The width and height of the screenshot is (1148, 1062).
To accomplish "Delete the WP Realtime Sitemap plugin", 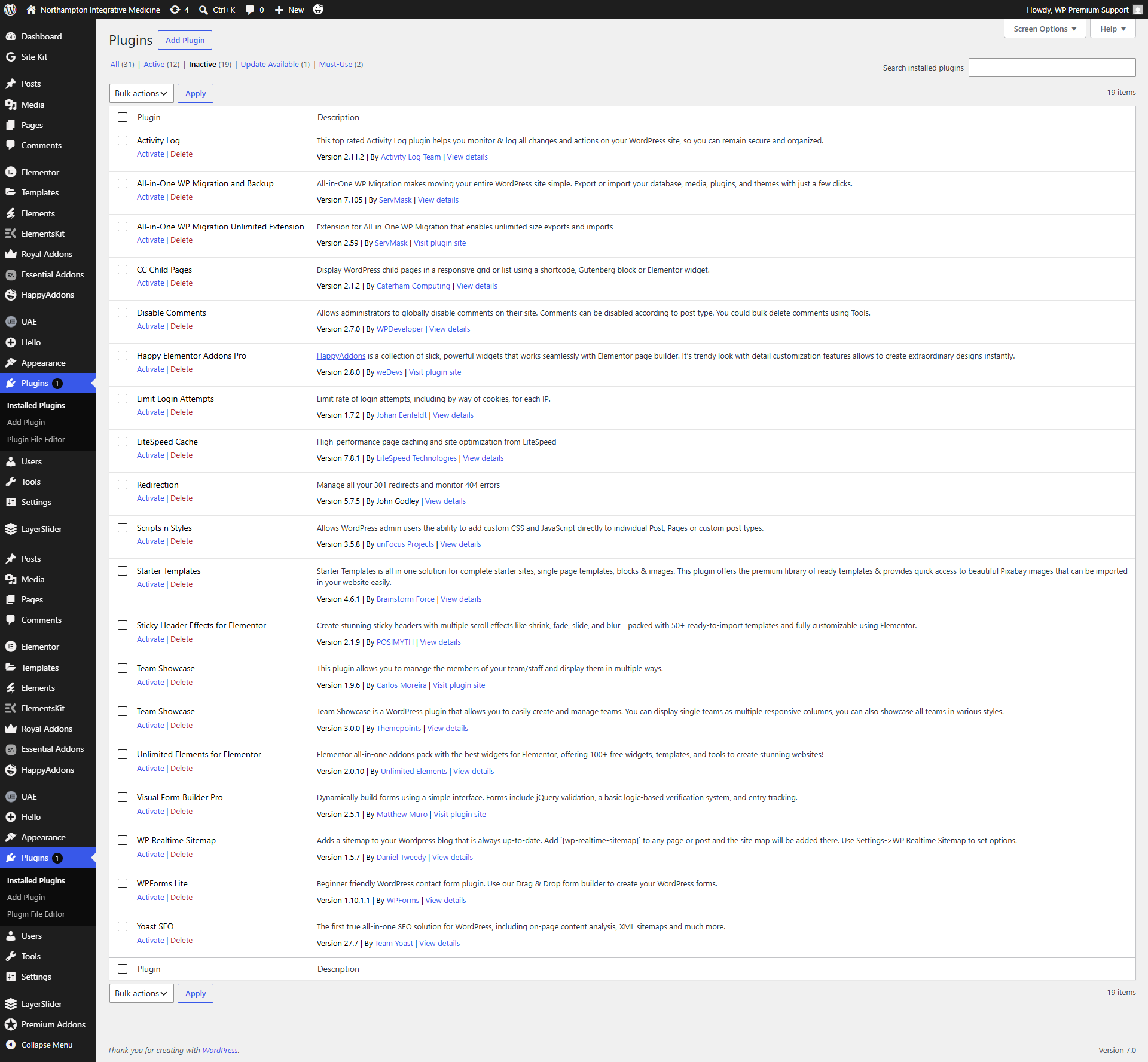I will (x=181, y=854).
